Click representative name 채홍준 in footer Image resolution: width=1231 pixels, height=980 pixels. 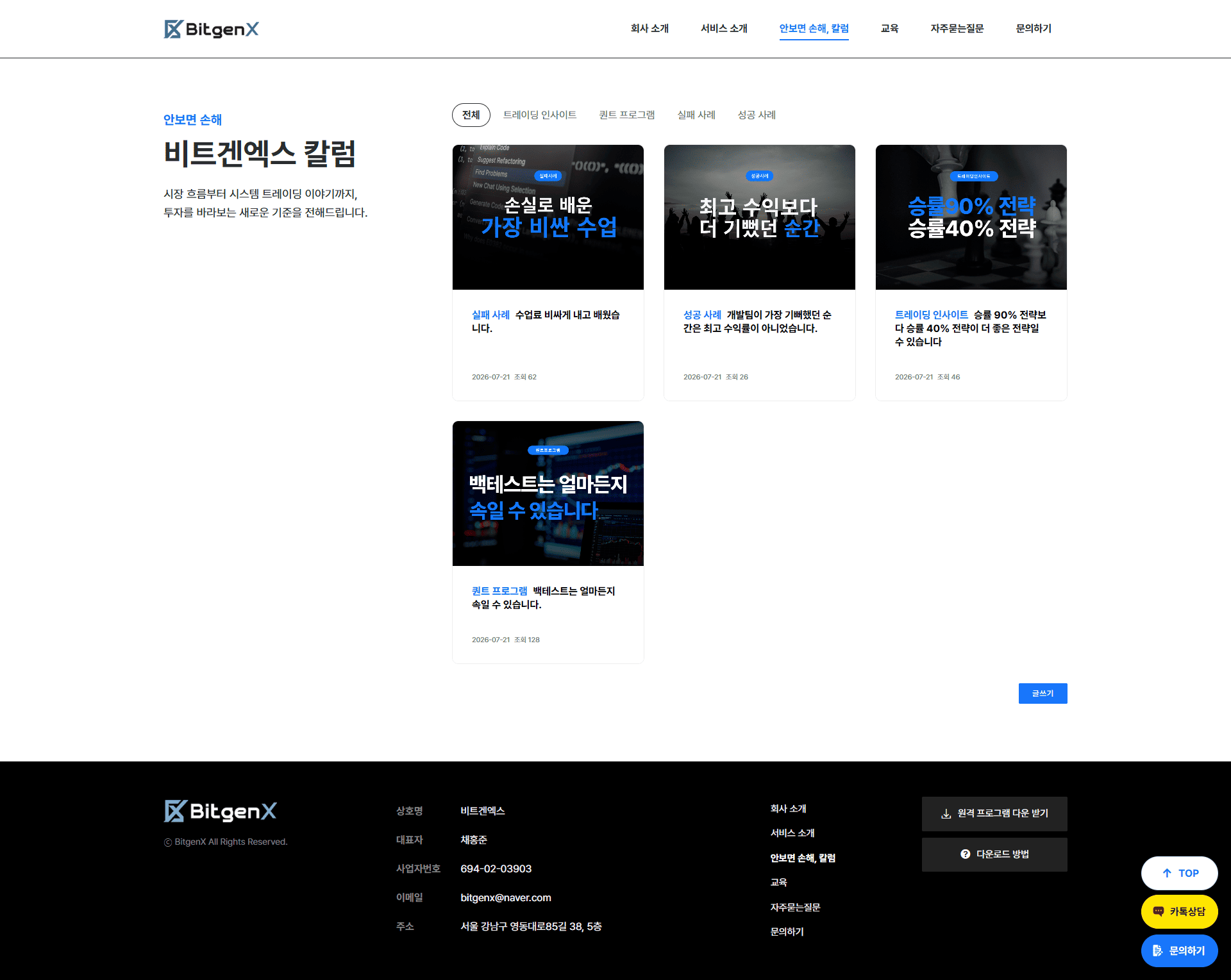pos(474,840)
